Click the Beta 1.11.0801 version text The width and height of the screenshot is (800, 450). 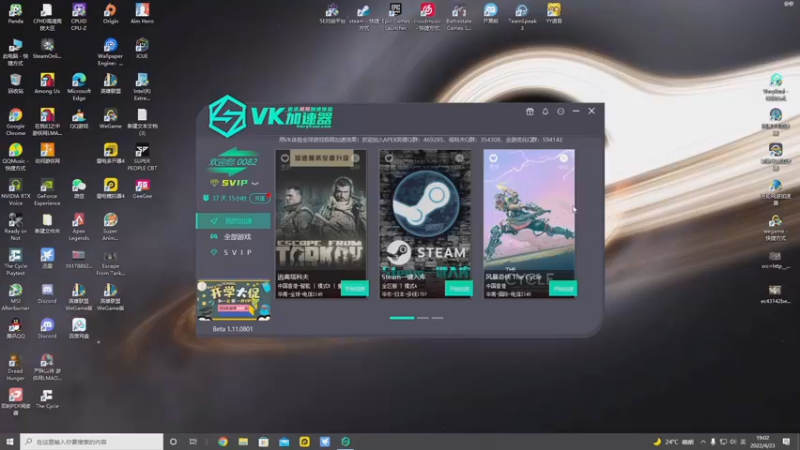click(x=233, y=329)
